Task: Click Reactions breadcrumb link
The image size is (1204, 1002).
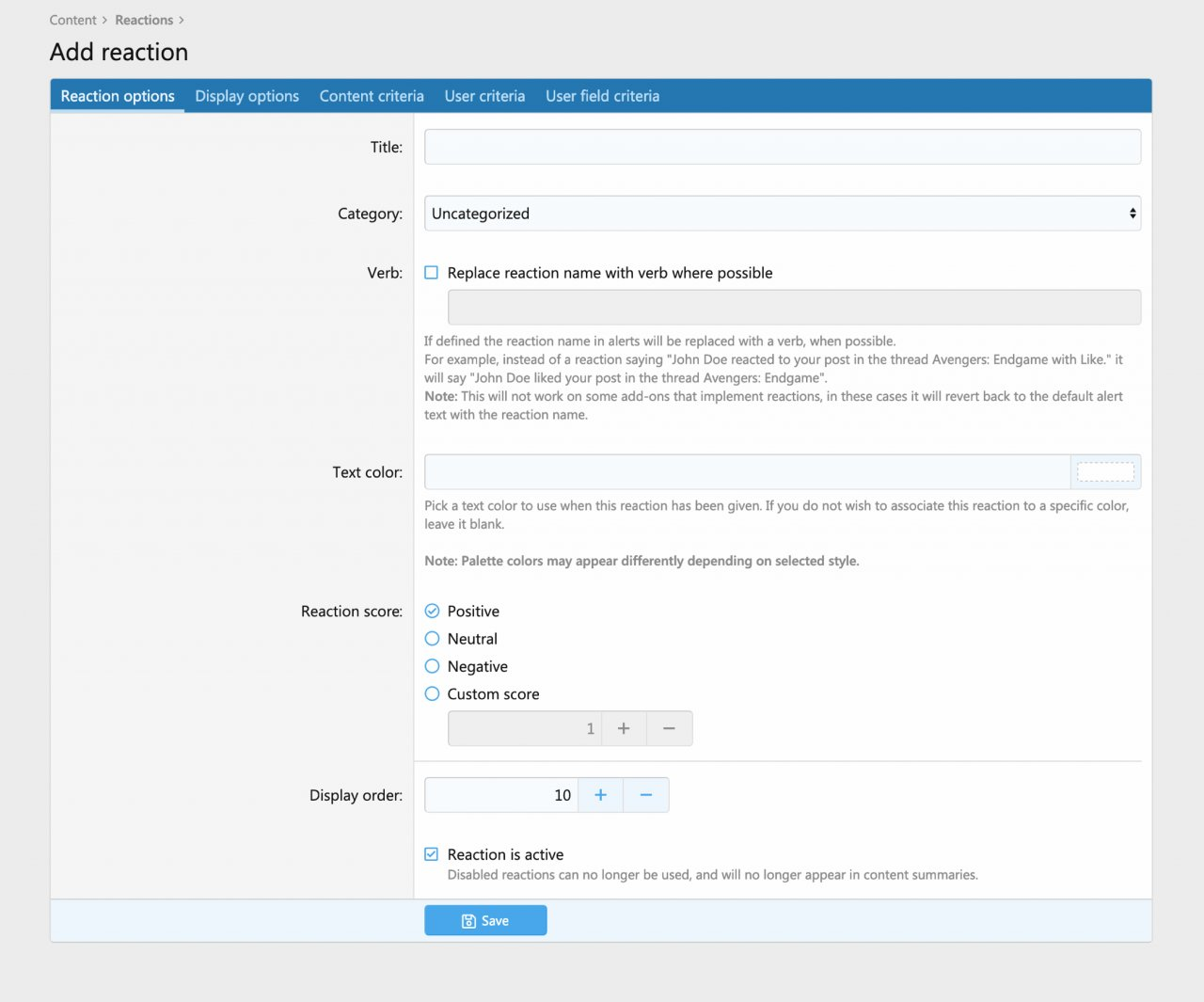Action: pos(144,20)
